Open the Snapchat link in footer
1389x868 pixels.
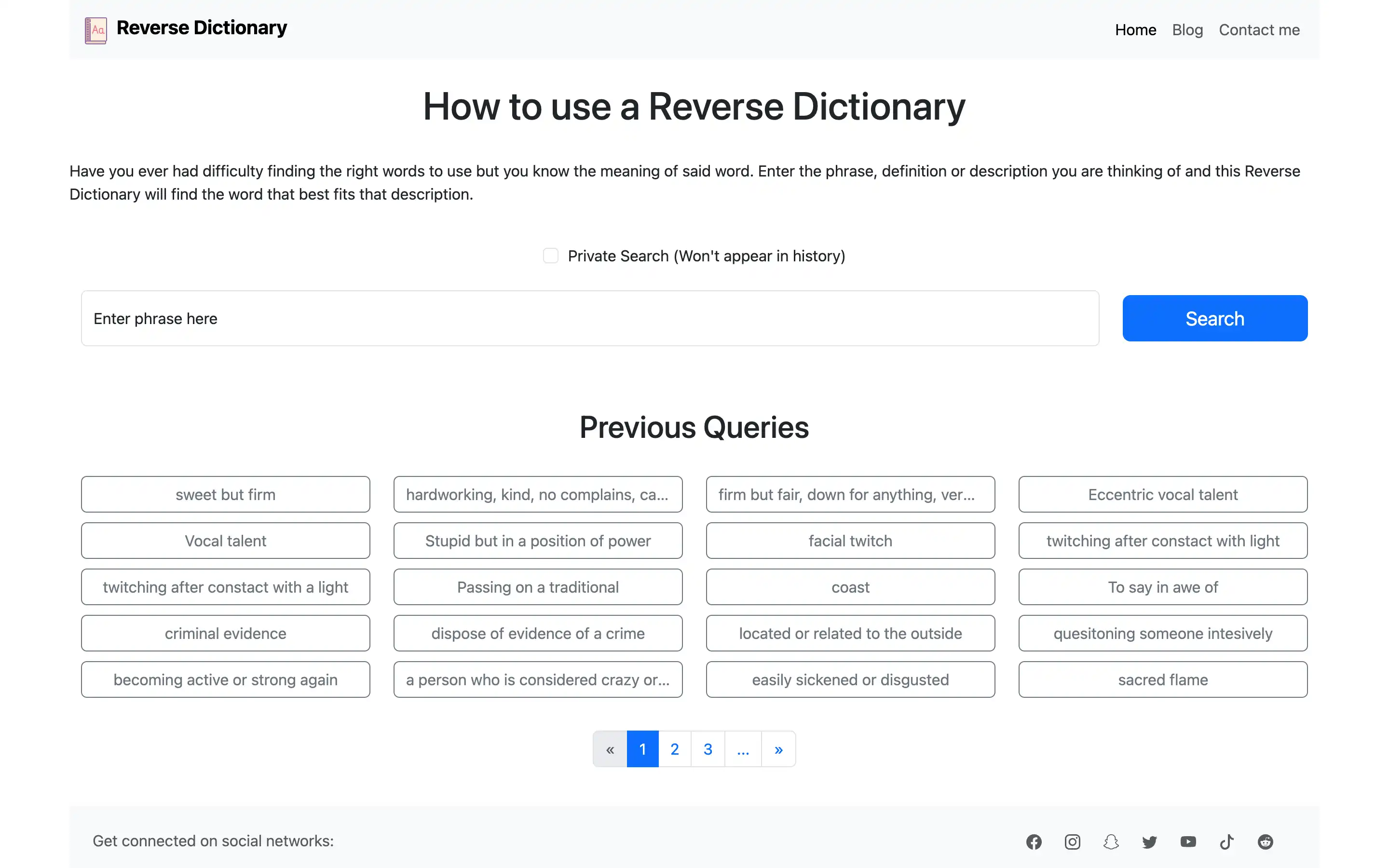coord(1111,841)
